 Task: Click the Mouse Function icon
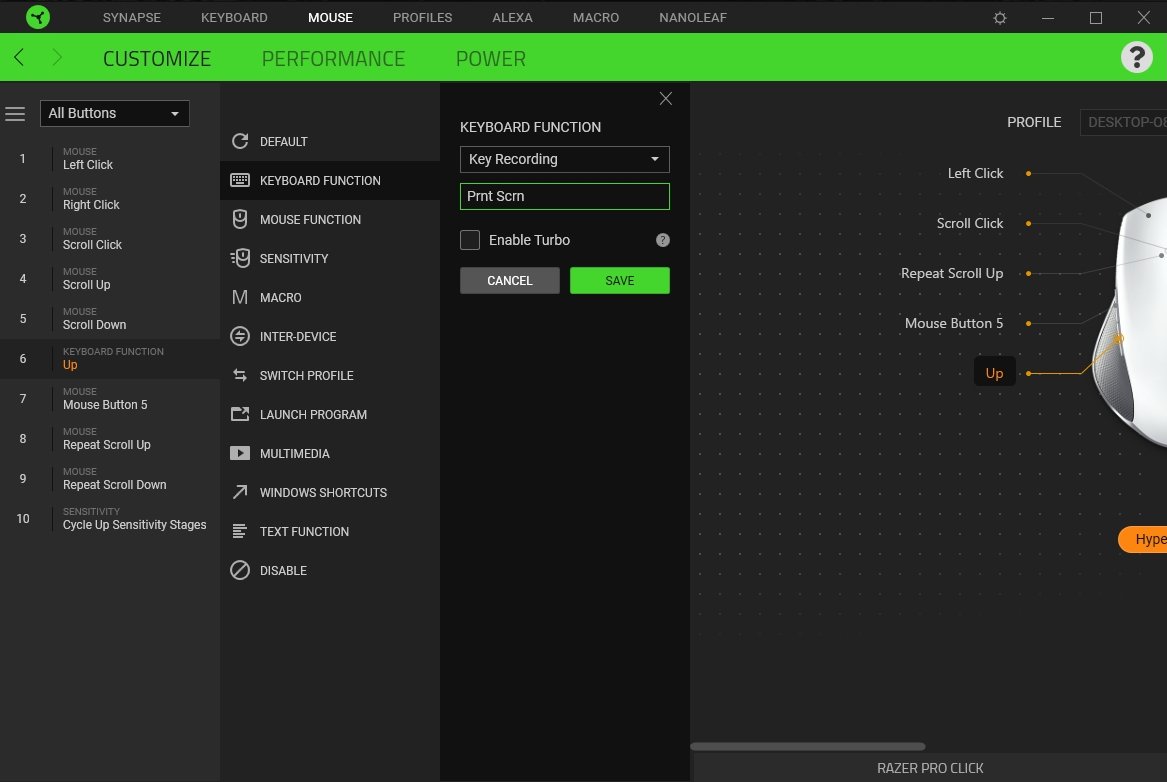[x=240, y=219]
